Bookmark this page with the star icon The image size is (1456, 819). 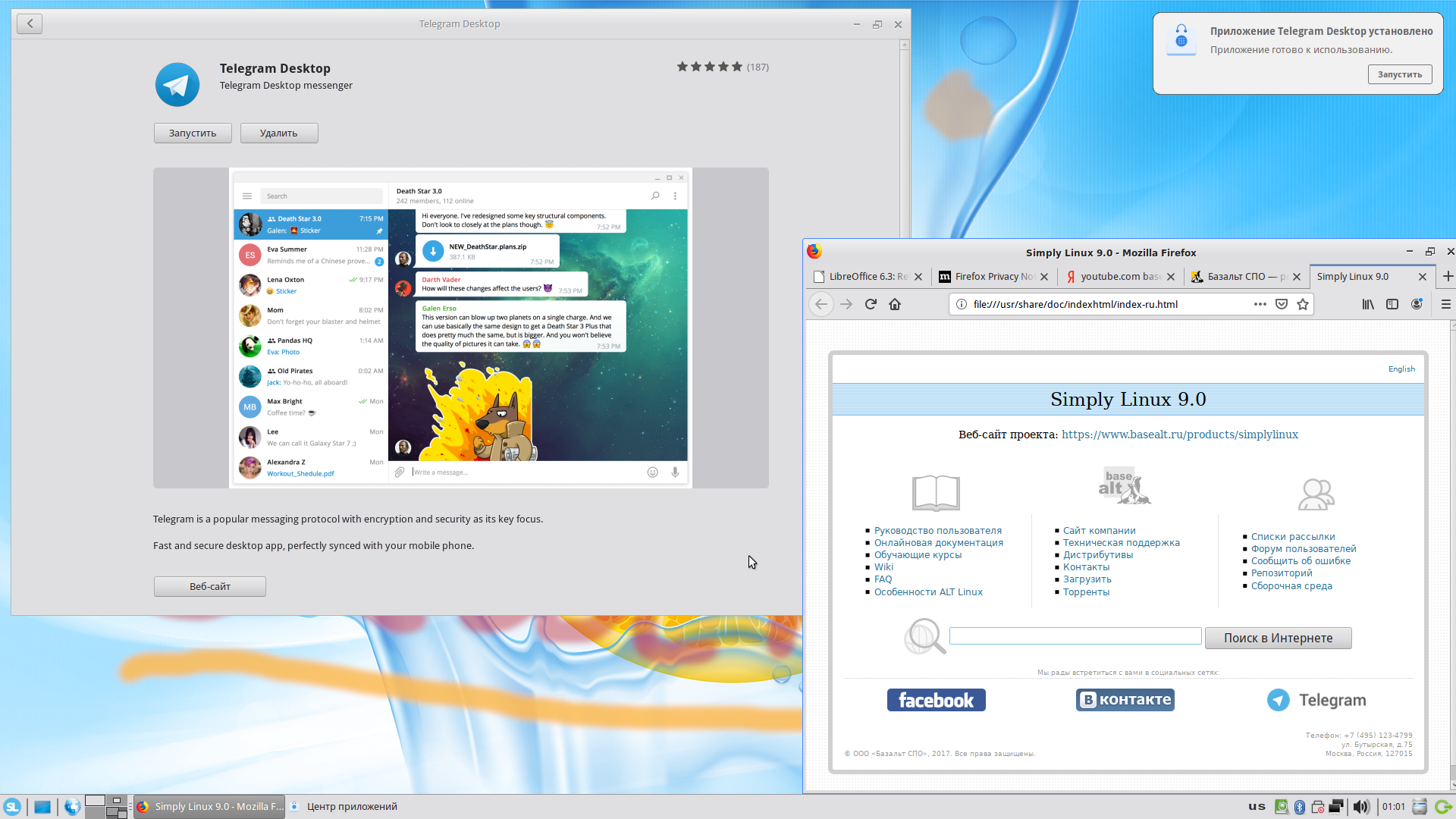1303,304
